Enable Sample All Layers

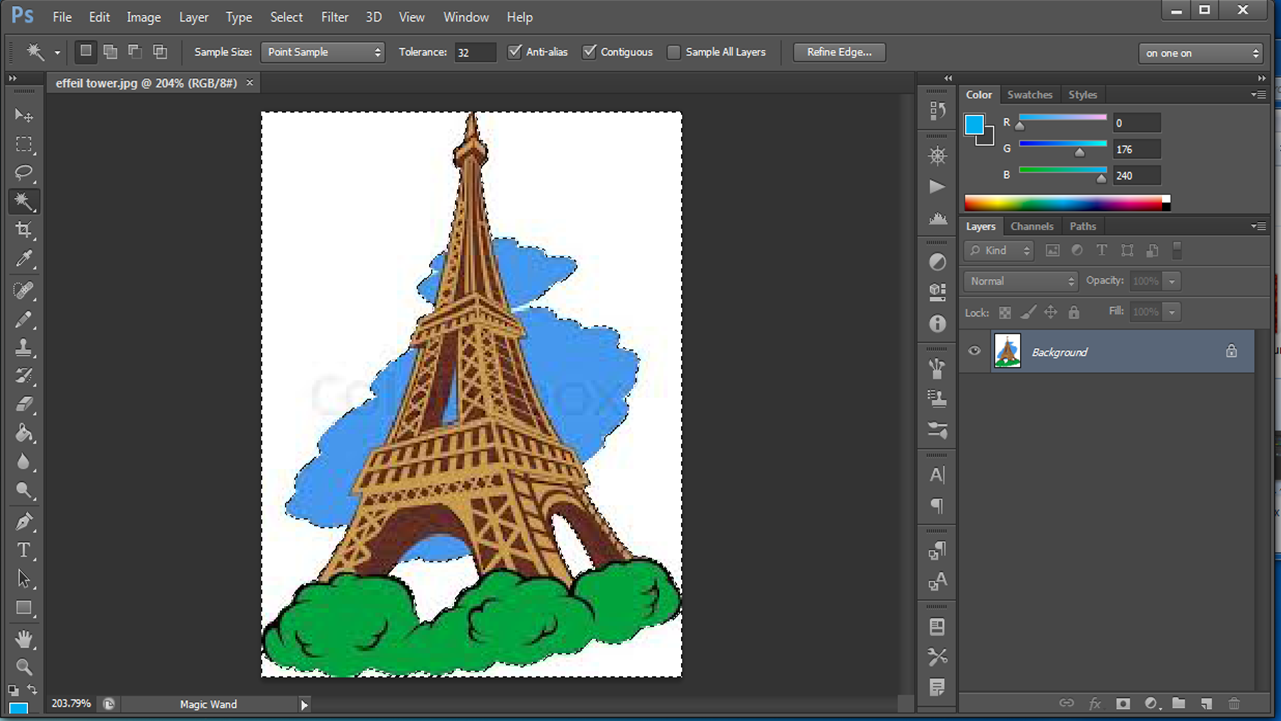[674, 51]
